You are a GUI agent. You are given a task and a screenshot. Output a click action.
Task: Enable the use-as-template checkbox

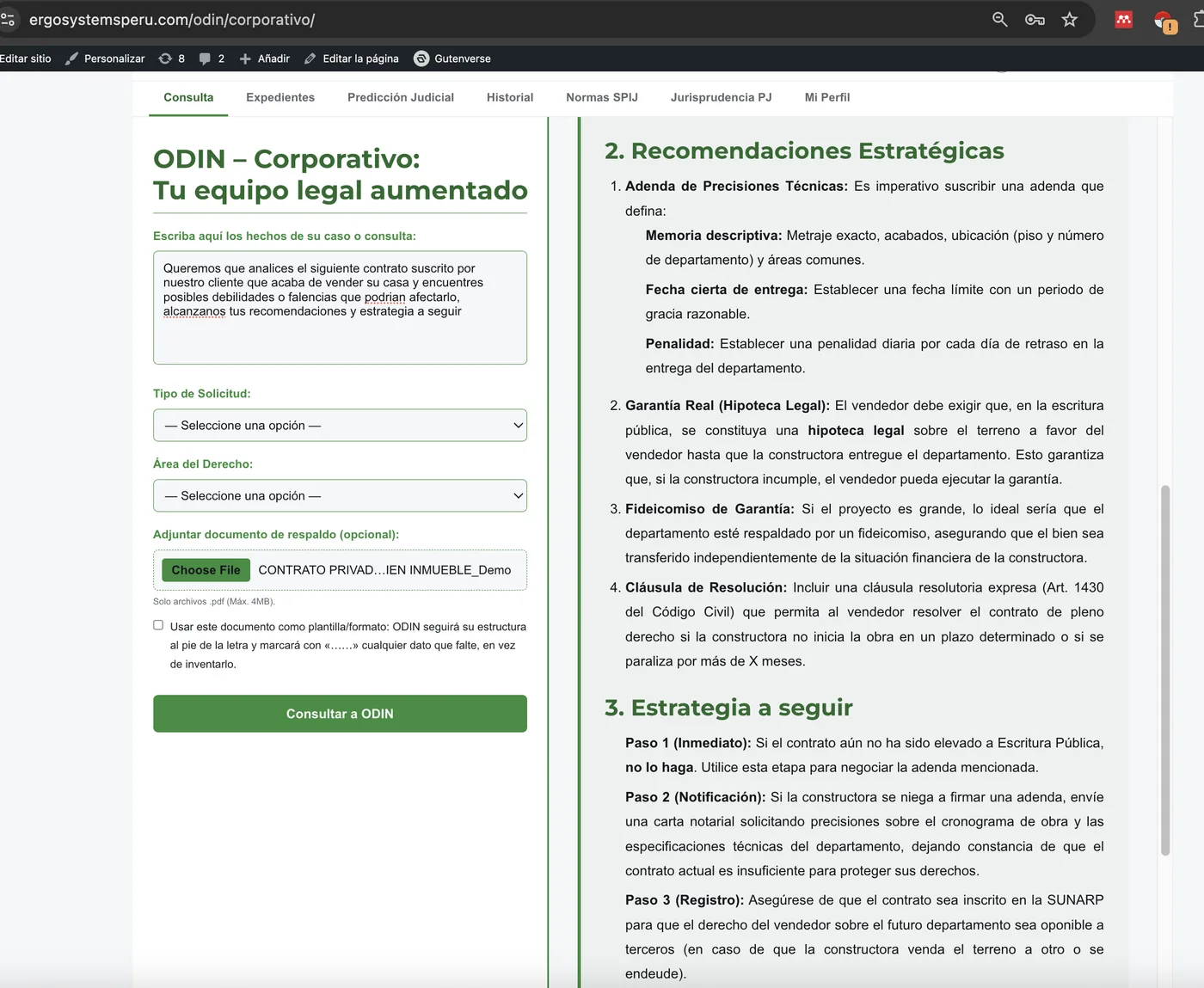158,625
